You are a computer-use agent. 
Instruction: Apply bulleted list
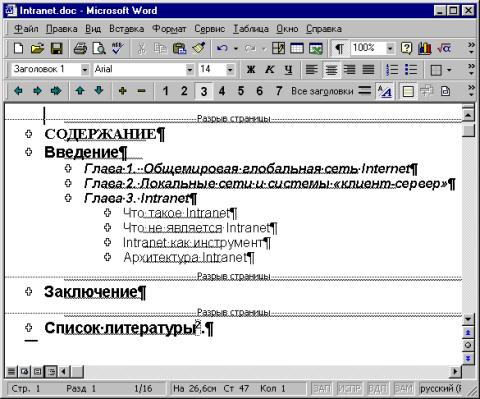click(x=411, y=69)
